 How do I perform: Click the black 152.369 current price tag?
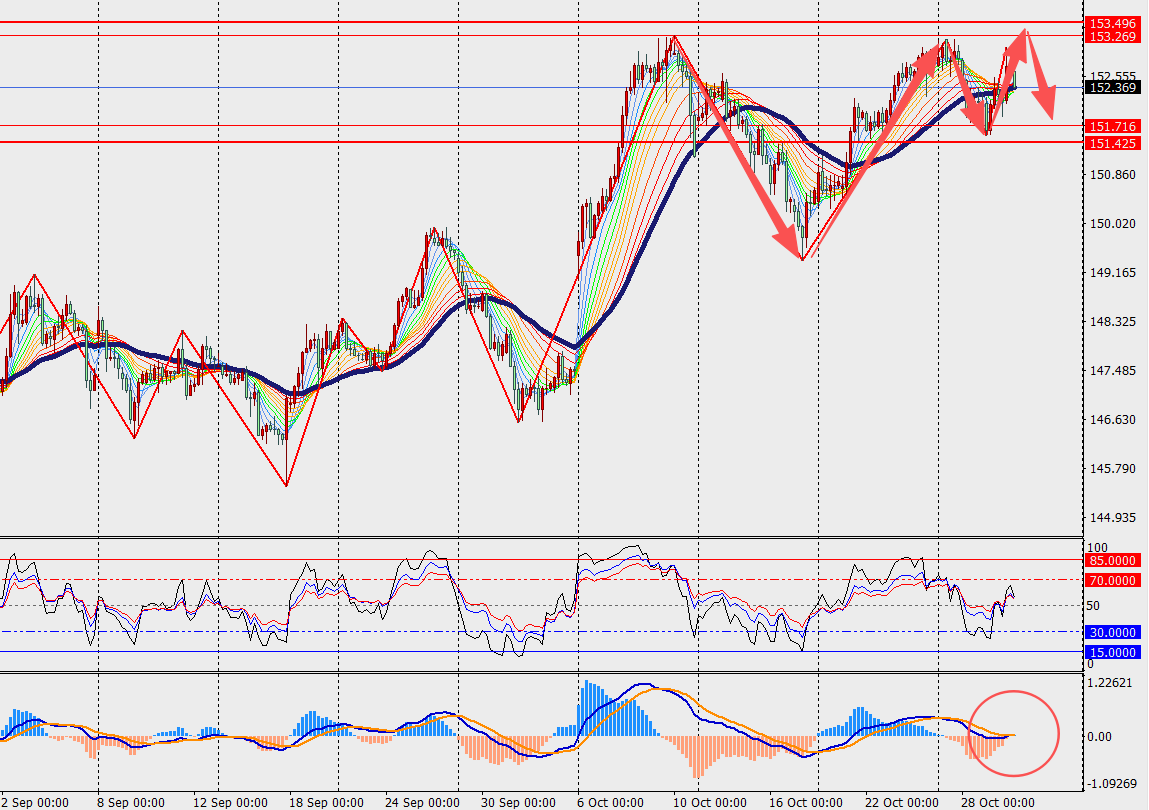click(x=1112, y=88)
